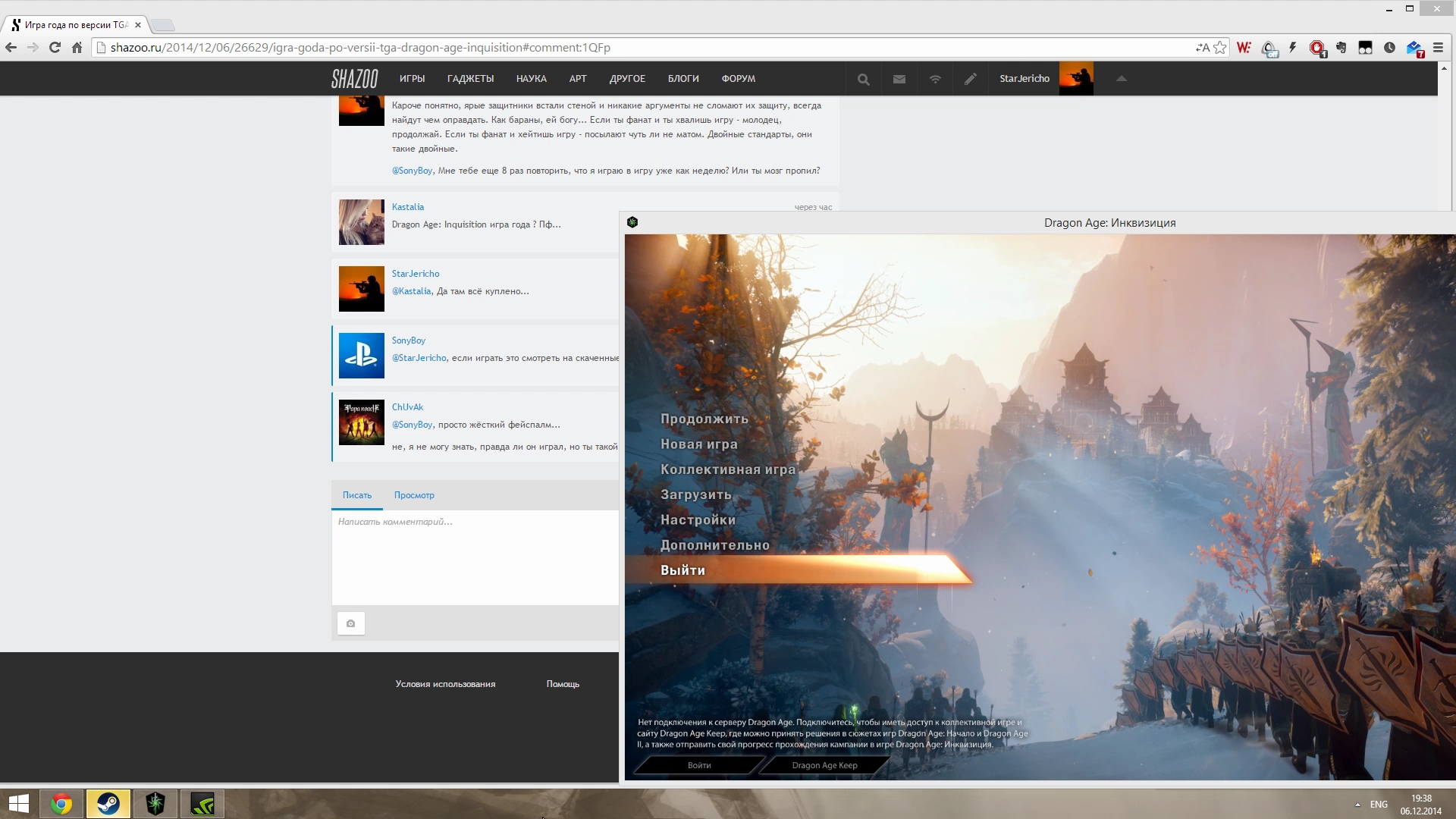The width and height of the screenshot is (1456, 819).
Task: Click the scroll-to-top arrow in the header
Action: pyautogui.click(x=1122, y=78)
